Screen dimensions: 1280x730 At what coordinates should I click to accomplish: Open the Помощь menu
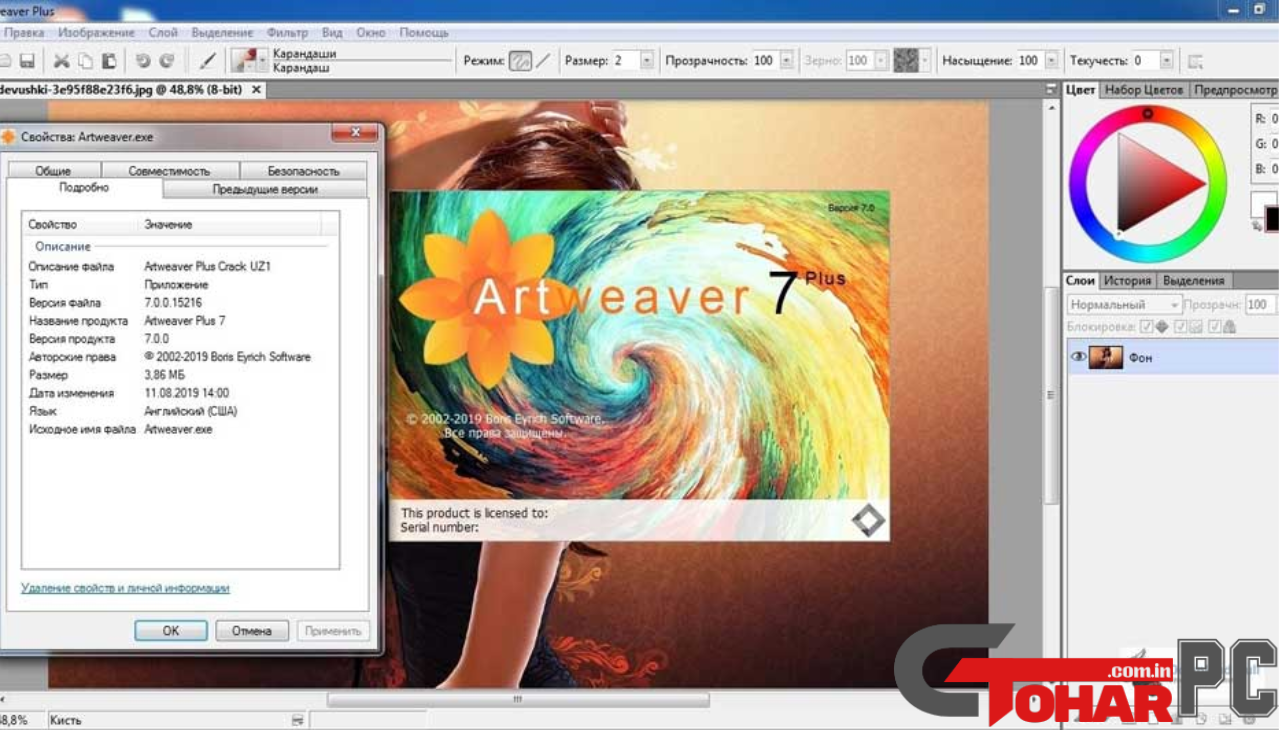click(424, 33)
